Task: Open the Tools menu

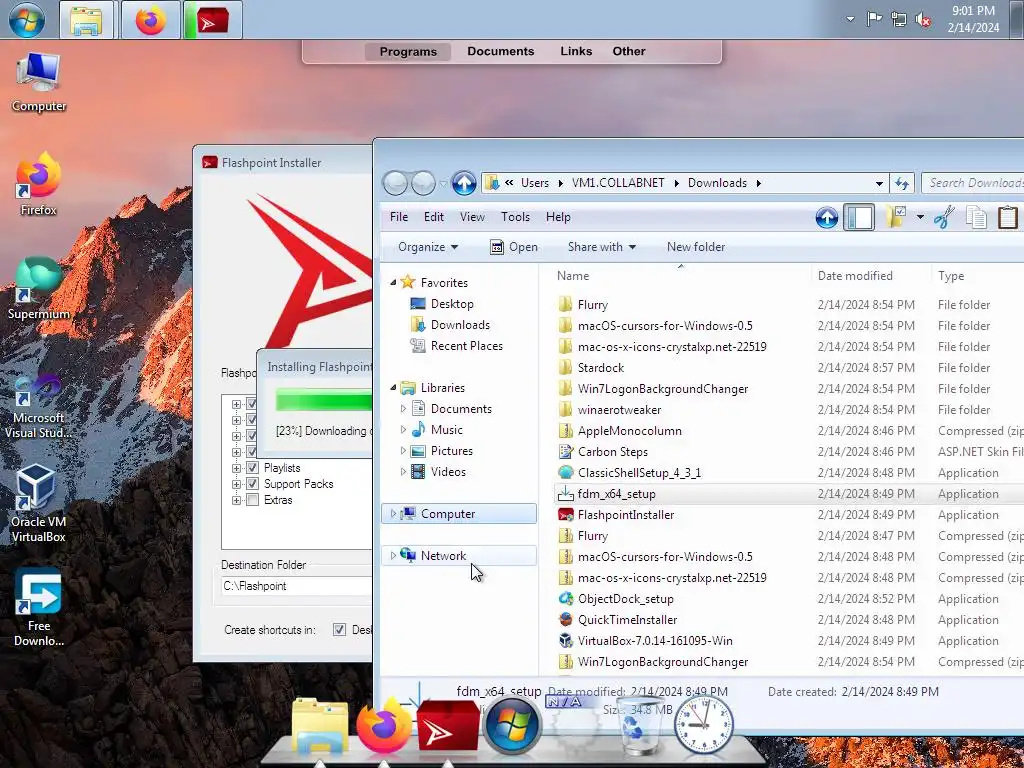Action: click(x=515, y=217)
